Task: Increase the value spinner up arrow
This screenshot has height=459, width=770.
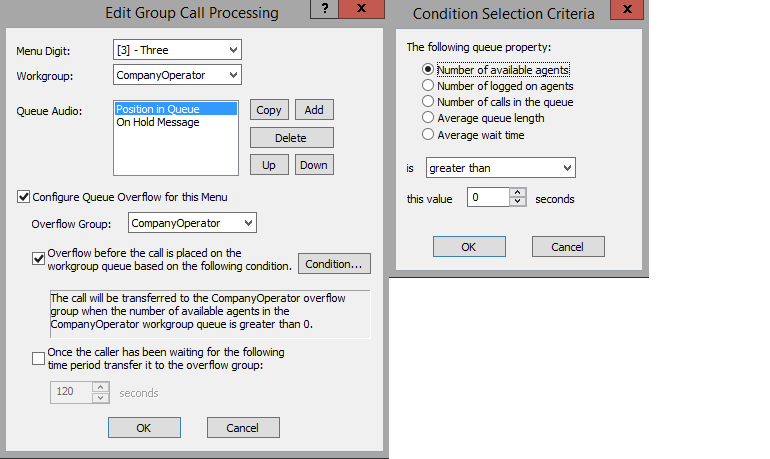Action: (518, 193)
